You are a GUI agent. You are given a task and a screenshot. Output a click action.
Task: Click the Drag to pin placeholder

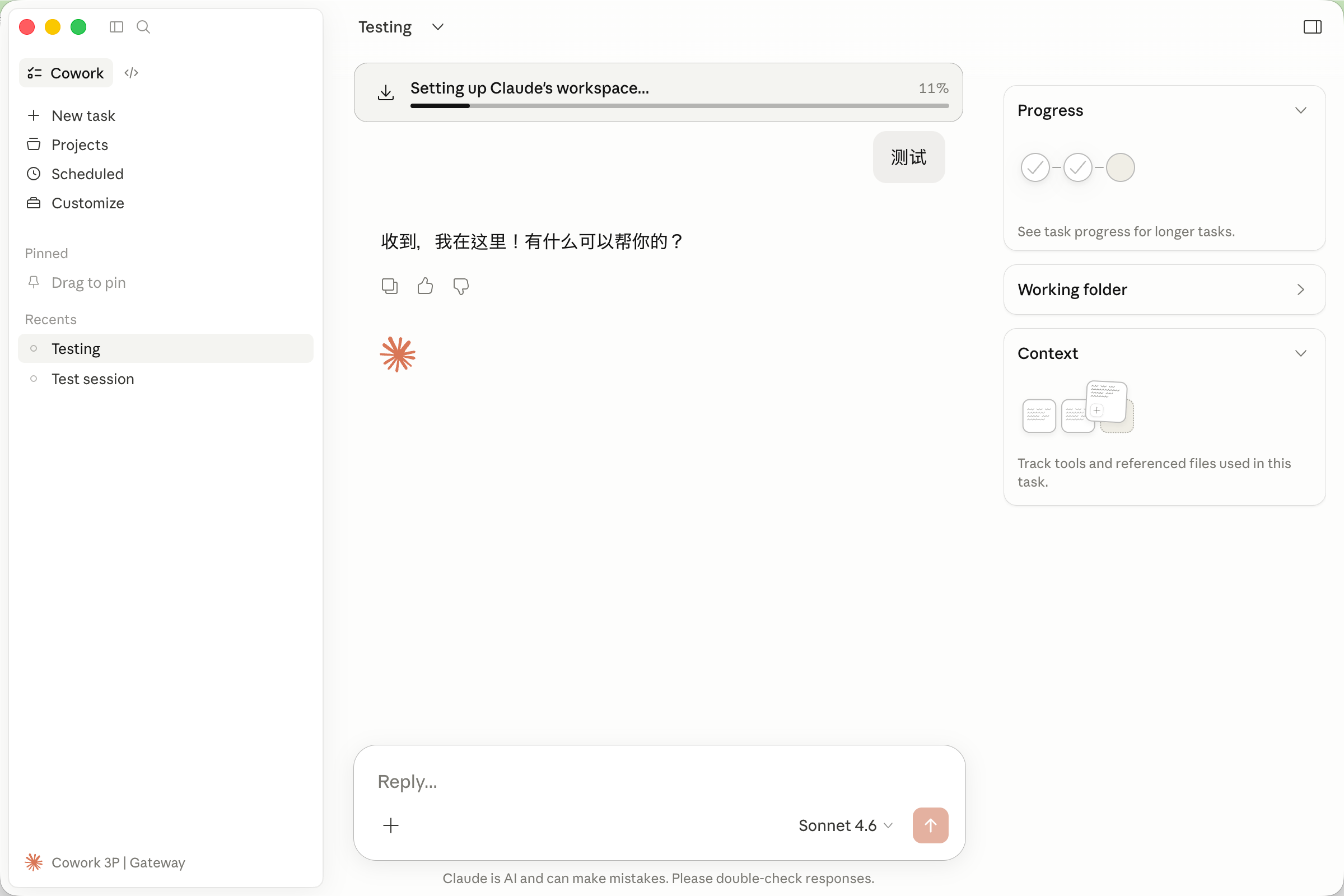(88, 283)
